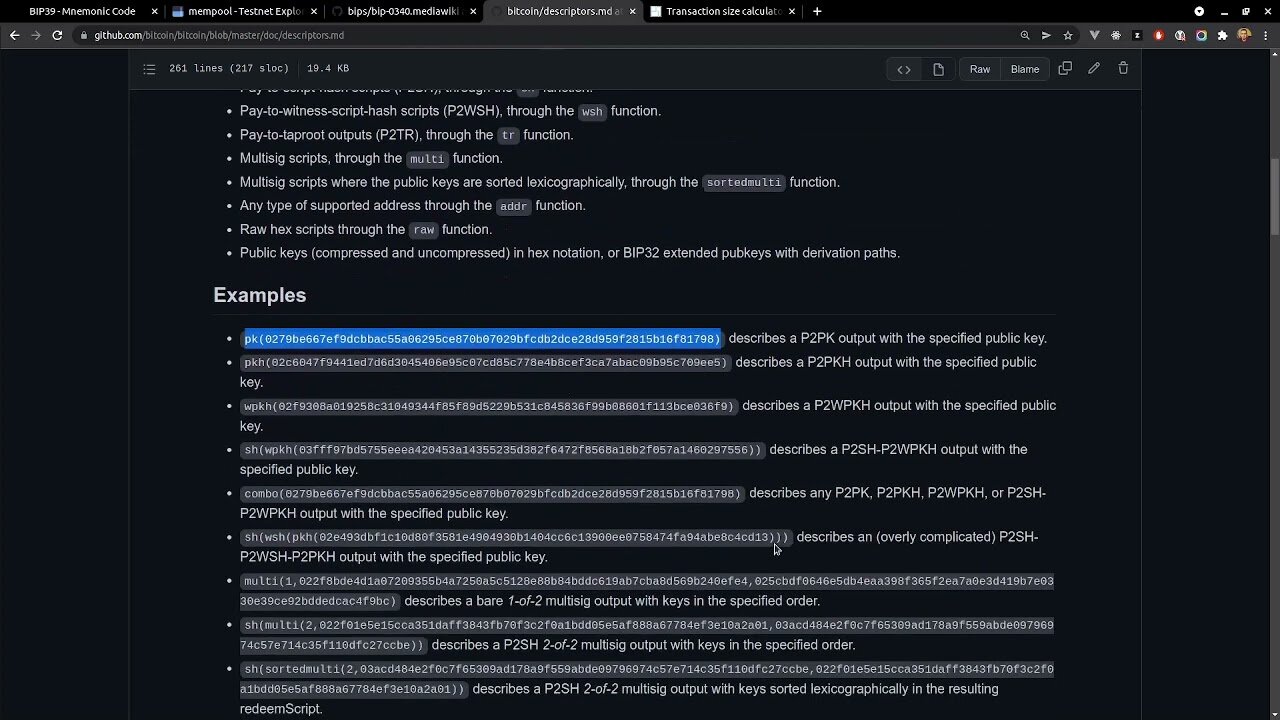Close the bitcoin/descriptors.md tab
1280x720 pixels.
[x=632, y=11]
